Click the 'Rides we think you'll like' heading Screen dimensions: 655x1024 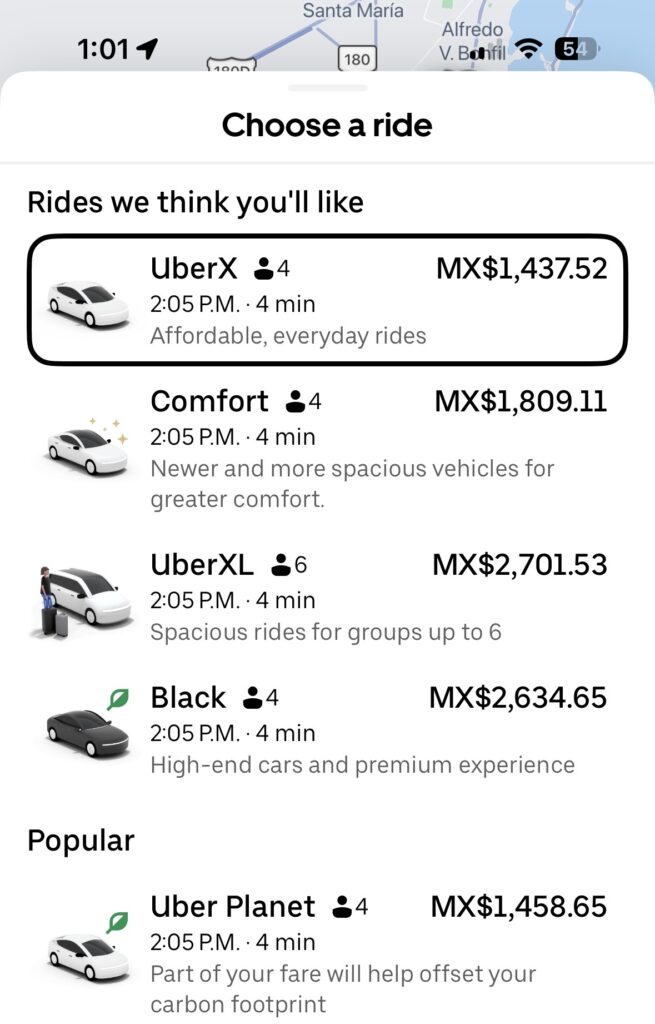point(196,201)
